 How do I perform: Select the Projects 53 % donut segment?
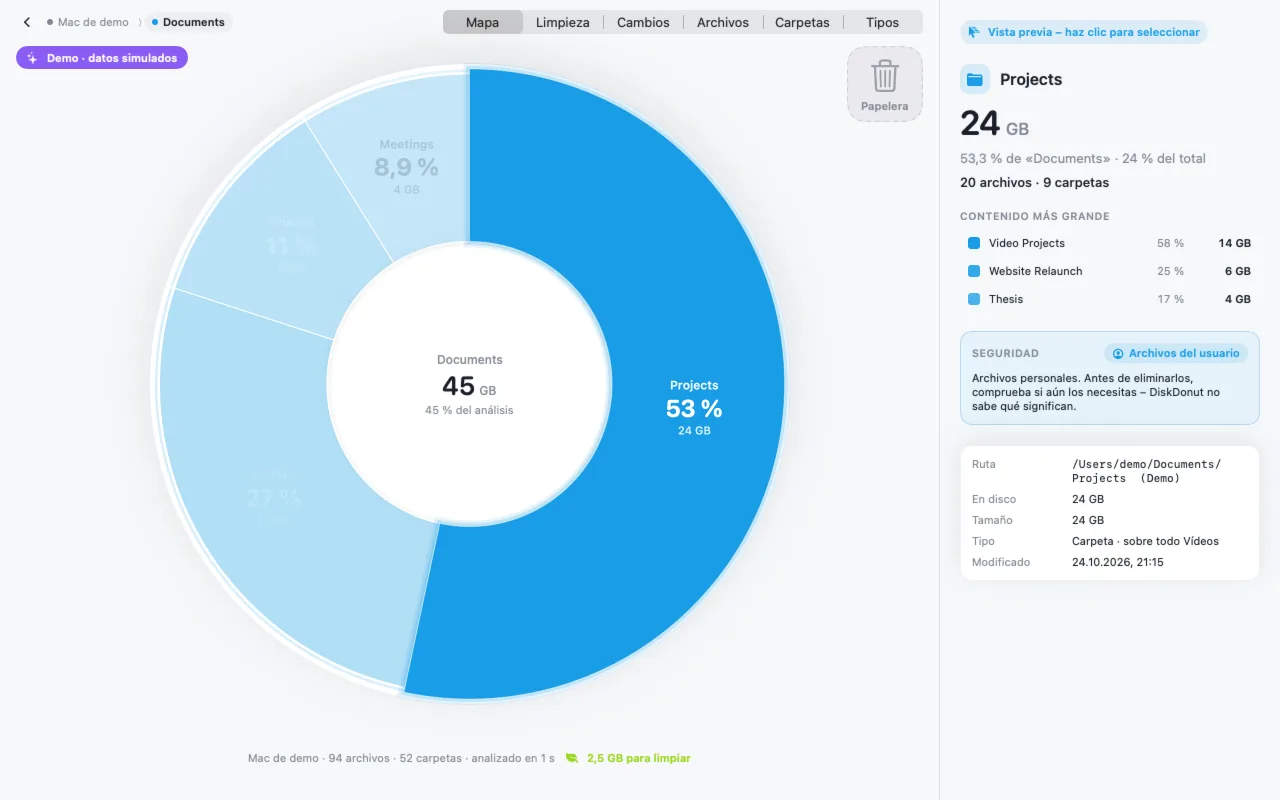tap(694, 407)
